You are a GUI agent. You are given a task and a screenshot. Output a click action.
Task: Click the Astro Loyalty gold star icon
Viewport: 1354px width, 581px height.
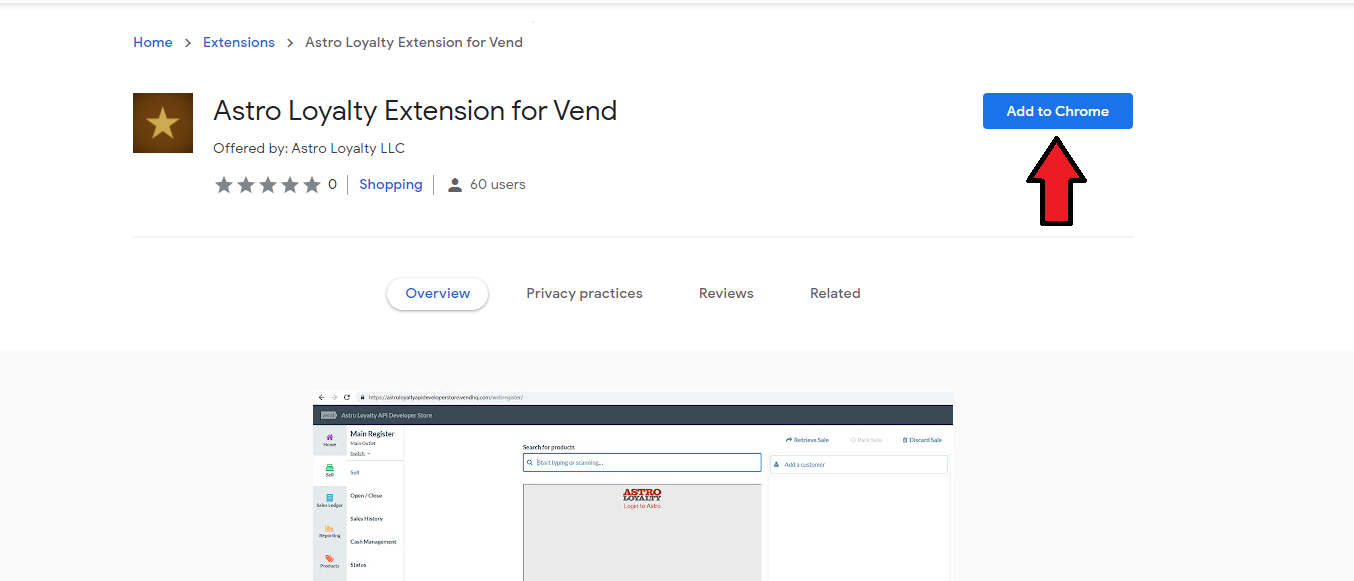pyautogui.click(x=162, y=123)
